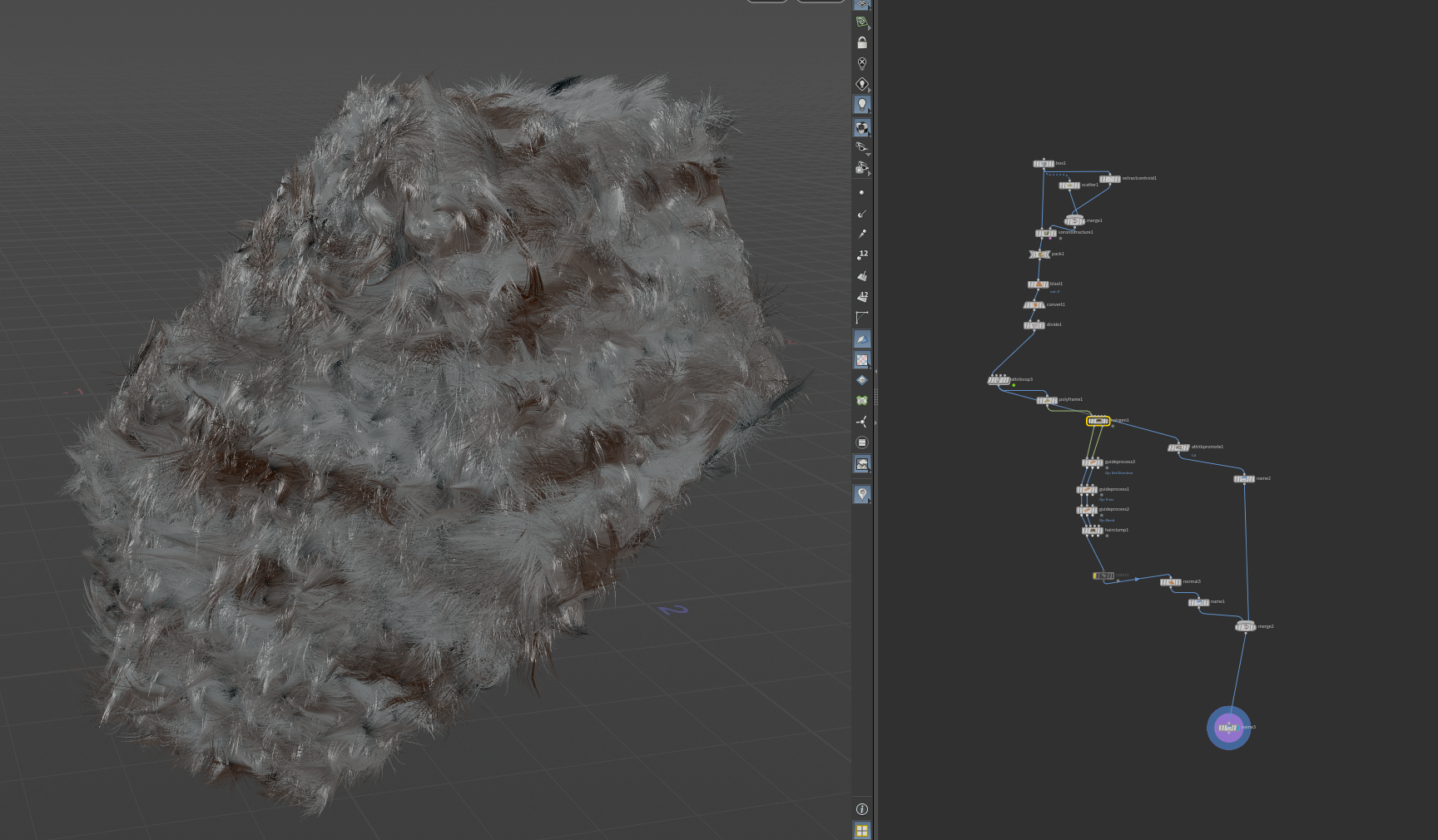This screenshot has height=840, width=1438.
Task: Click the name3 node with display ring
Action: click(x=1228, y=728)
